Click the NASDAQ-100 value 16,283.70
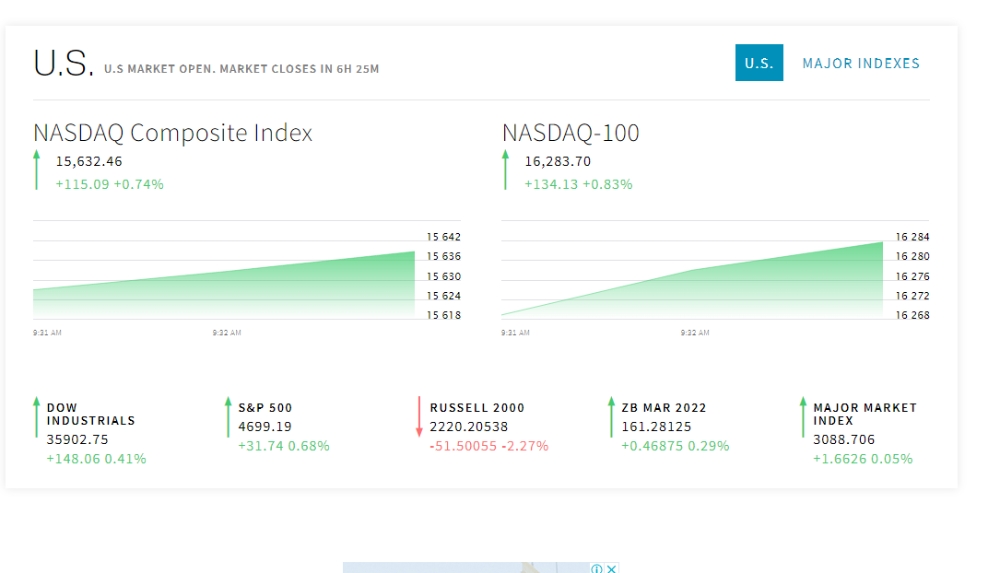 [x=558, y=161]
